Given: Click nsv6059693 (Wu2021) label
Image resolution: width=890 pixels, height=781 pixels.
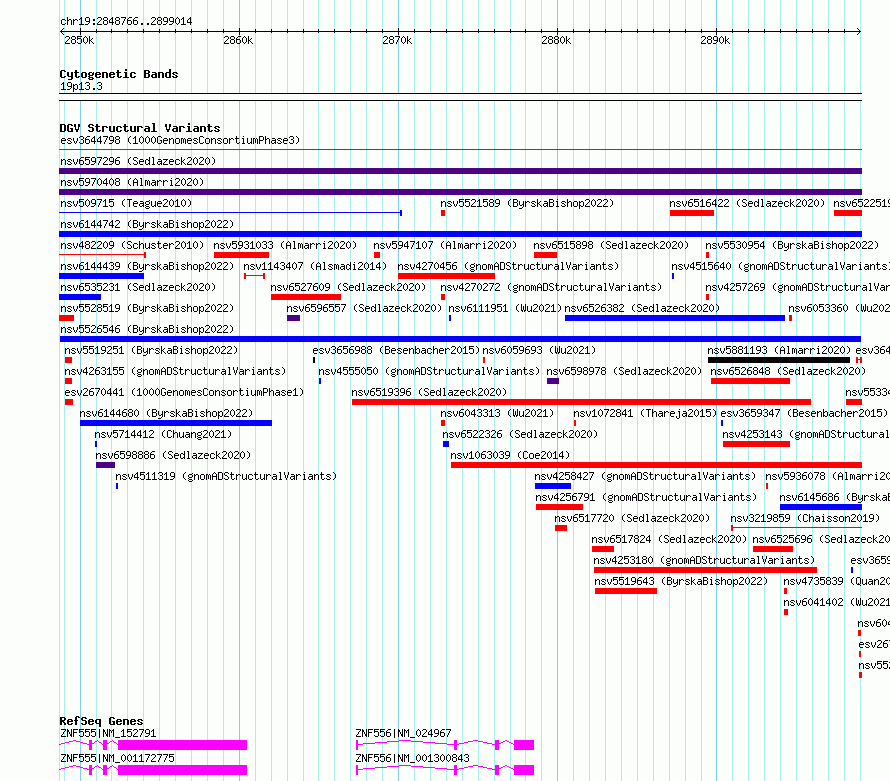Looking at the screenshot, I should [539, 350].
